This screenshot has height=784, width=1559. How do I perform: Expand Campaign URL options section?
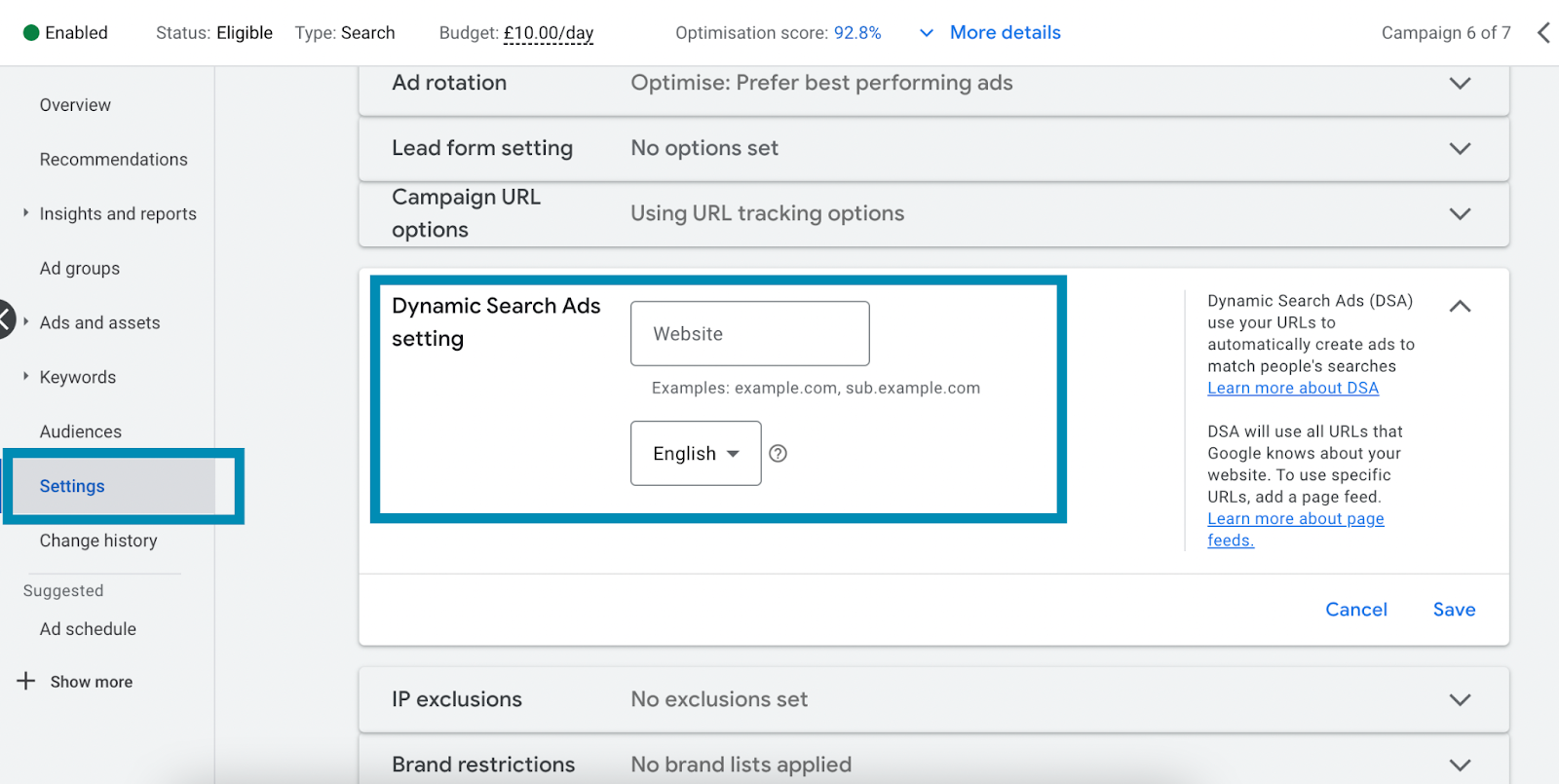[1460, 213]
